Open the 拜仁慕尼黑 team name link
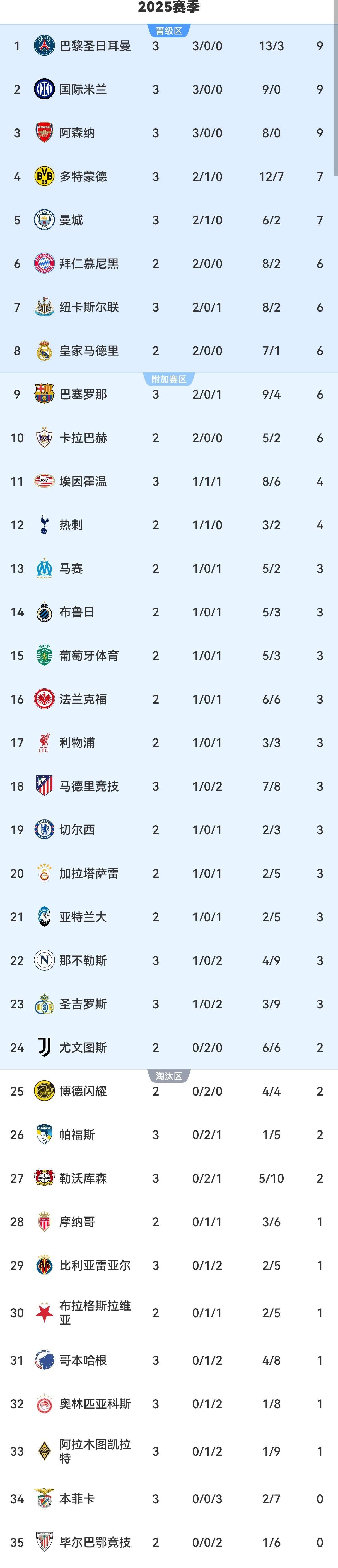Screen dimensions: 338x1568 pos(89,264)
